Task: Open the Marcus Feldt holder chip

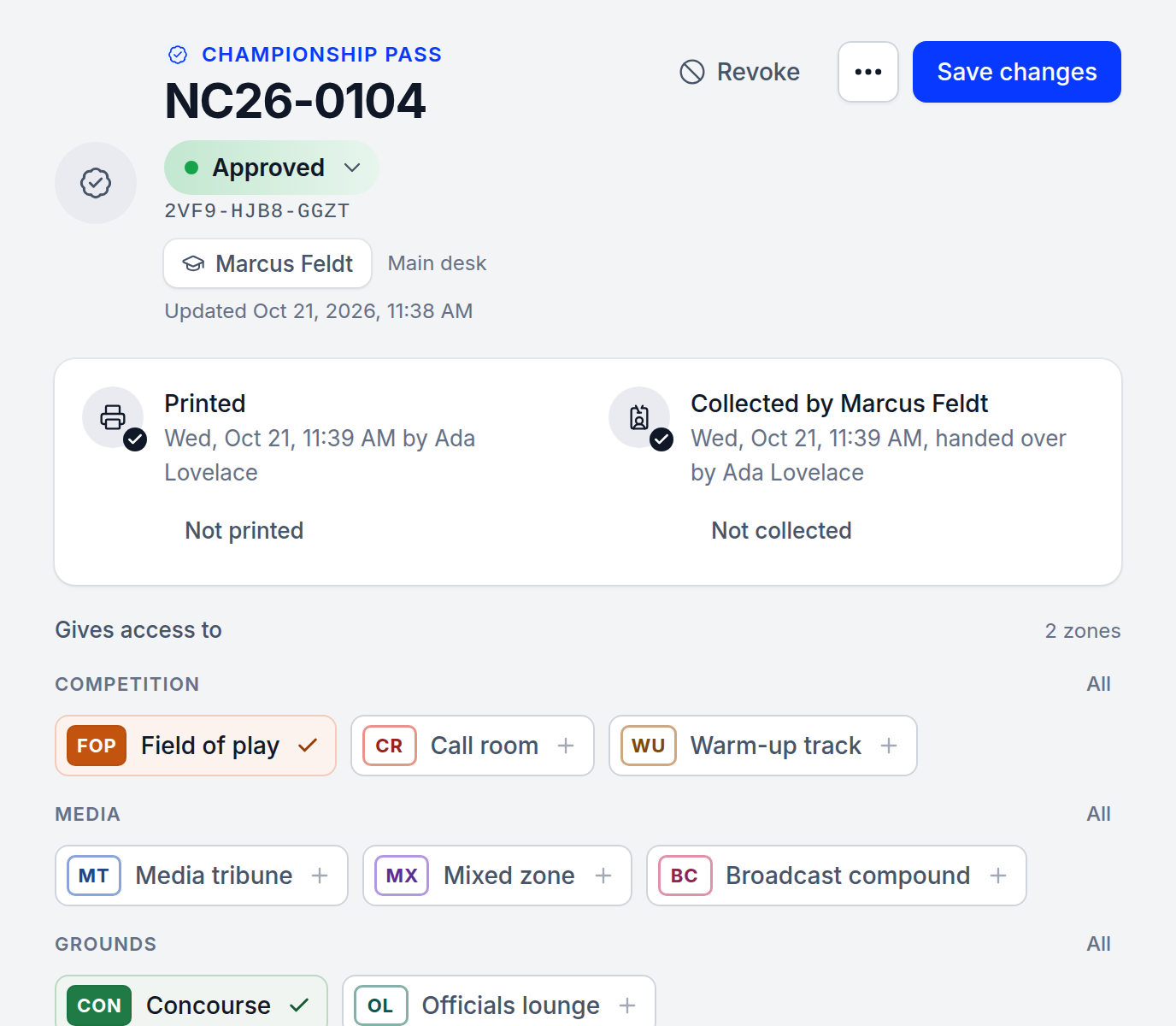Action: 268,263
